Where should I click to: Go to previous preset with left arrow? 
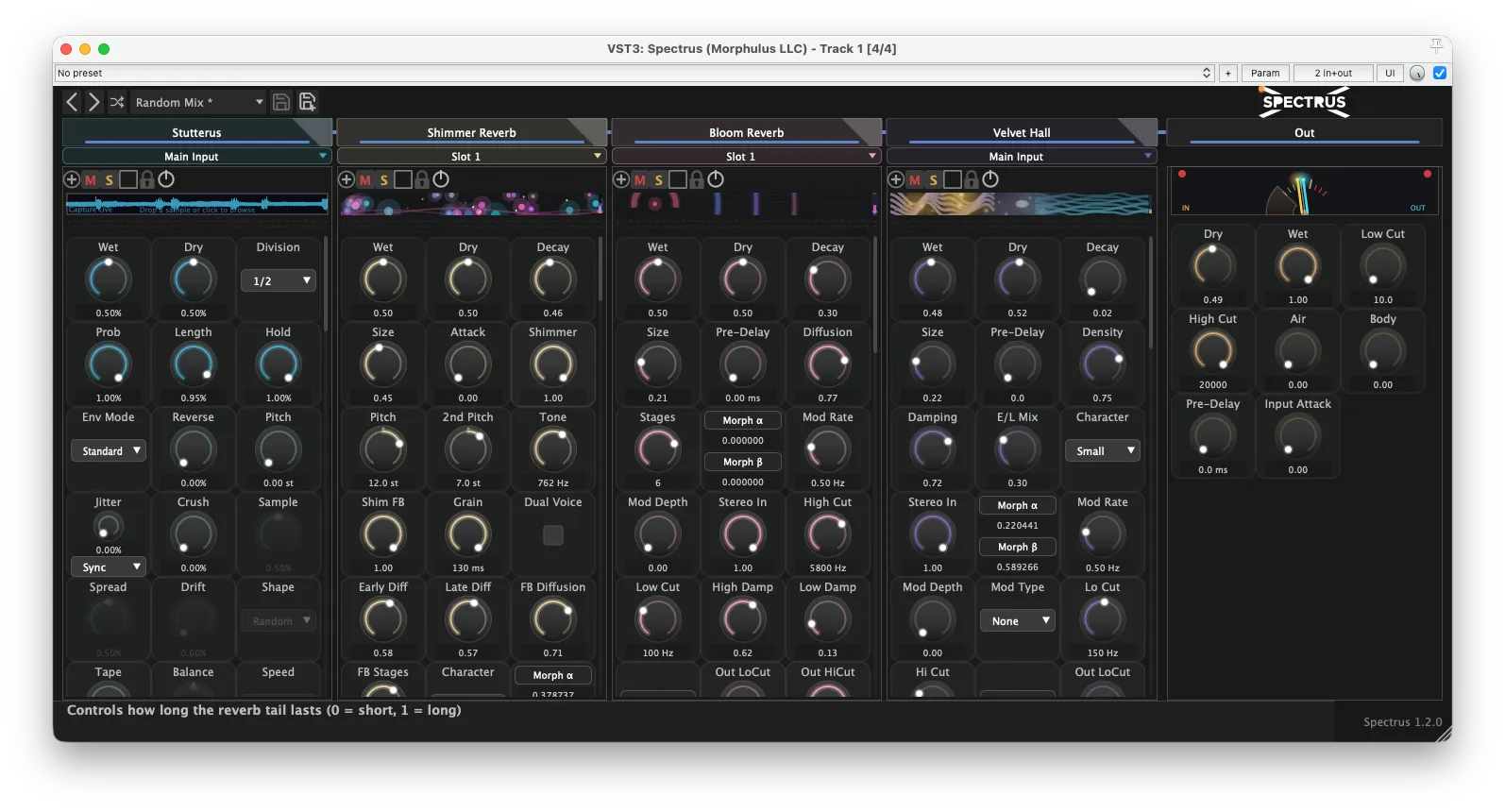click(72, 102)
